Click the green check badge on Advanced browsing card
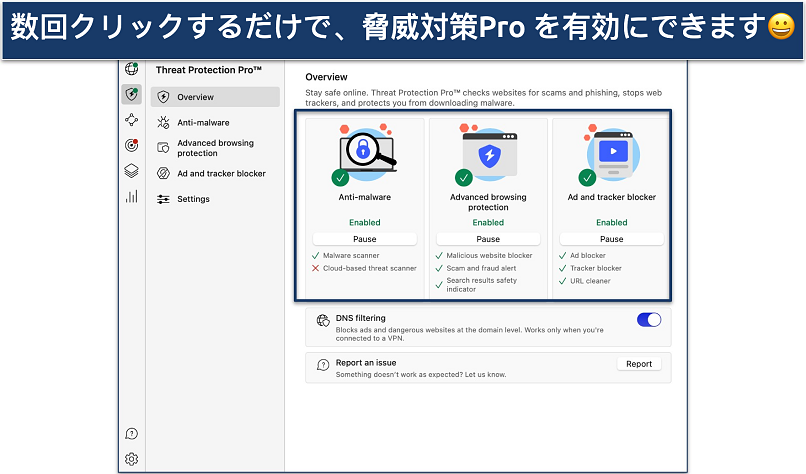Image resolution: width=806 pixels, height=474 pixels. [464, 178]
